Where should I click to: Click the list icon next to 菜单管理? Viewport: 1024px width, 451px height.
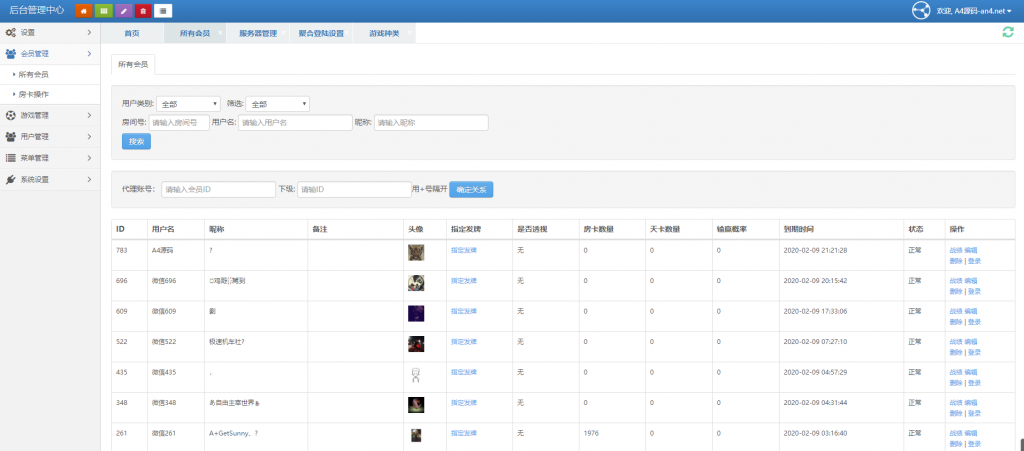click(x=10, y=158)
